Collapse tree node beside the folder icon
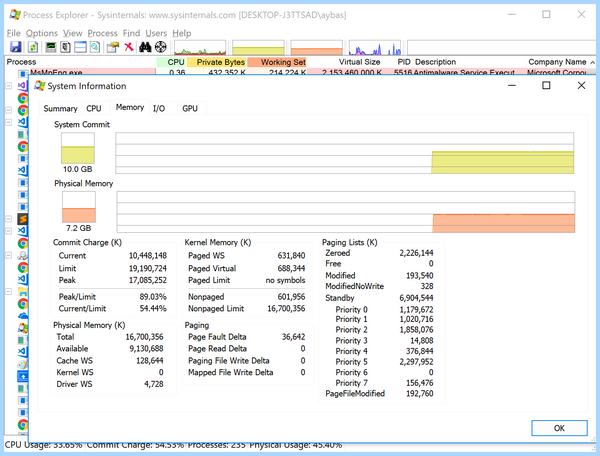 (x=8, y=292)
